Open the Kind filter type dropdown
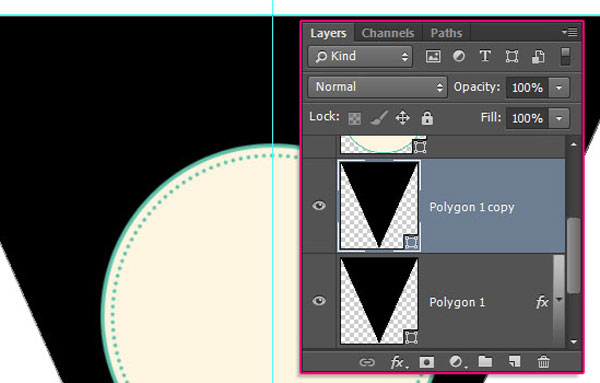The height and width of the screenshot is (383, 600). 360,57
